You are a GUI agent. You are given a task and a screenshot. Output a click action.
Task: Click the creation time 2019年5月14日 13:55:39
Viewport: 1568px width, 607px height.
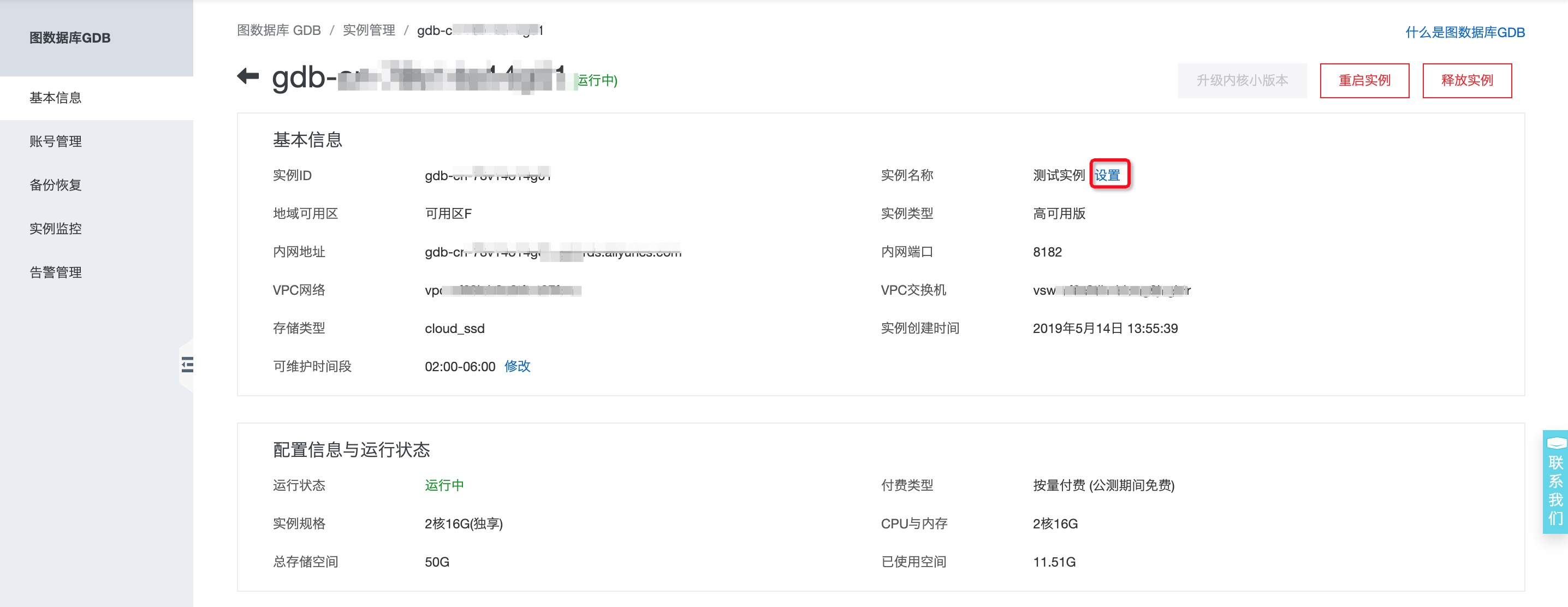(1106, 328)
